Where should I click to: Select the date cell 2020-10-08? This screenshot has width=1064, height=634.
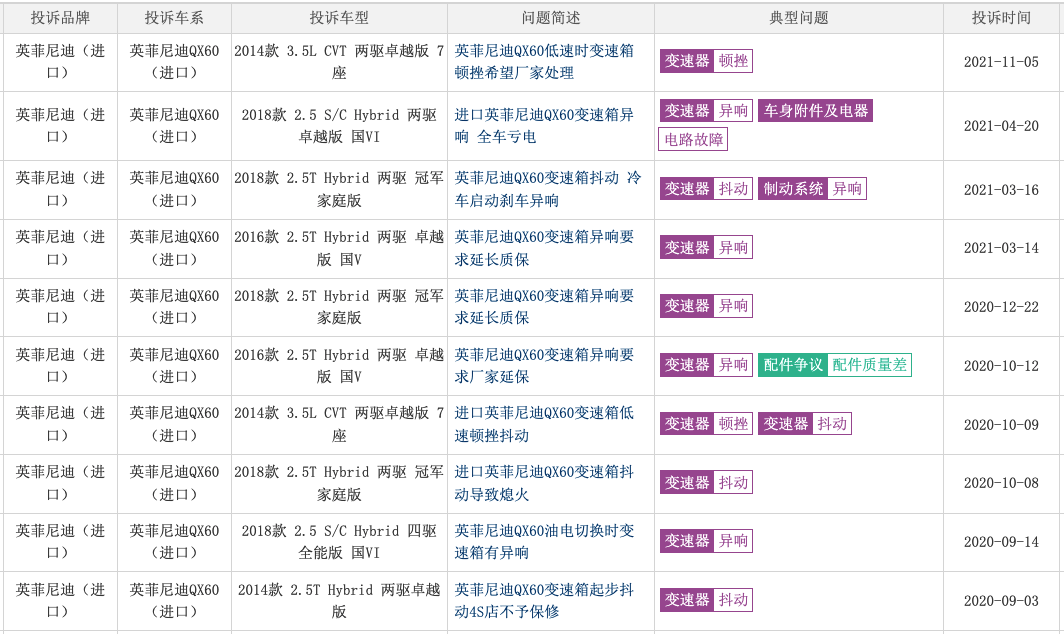click(1001, 484)
